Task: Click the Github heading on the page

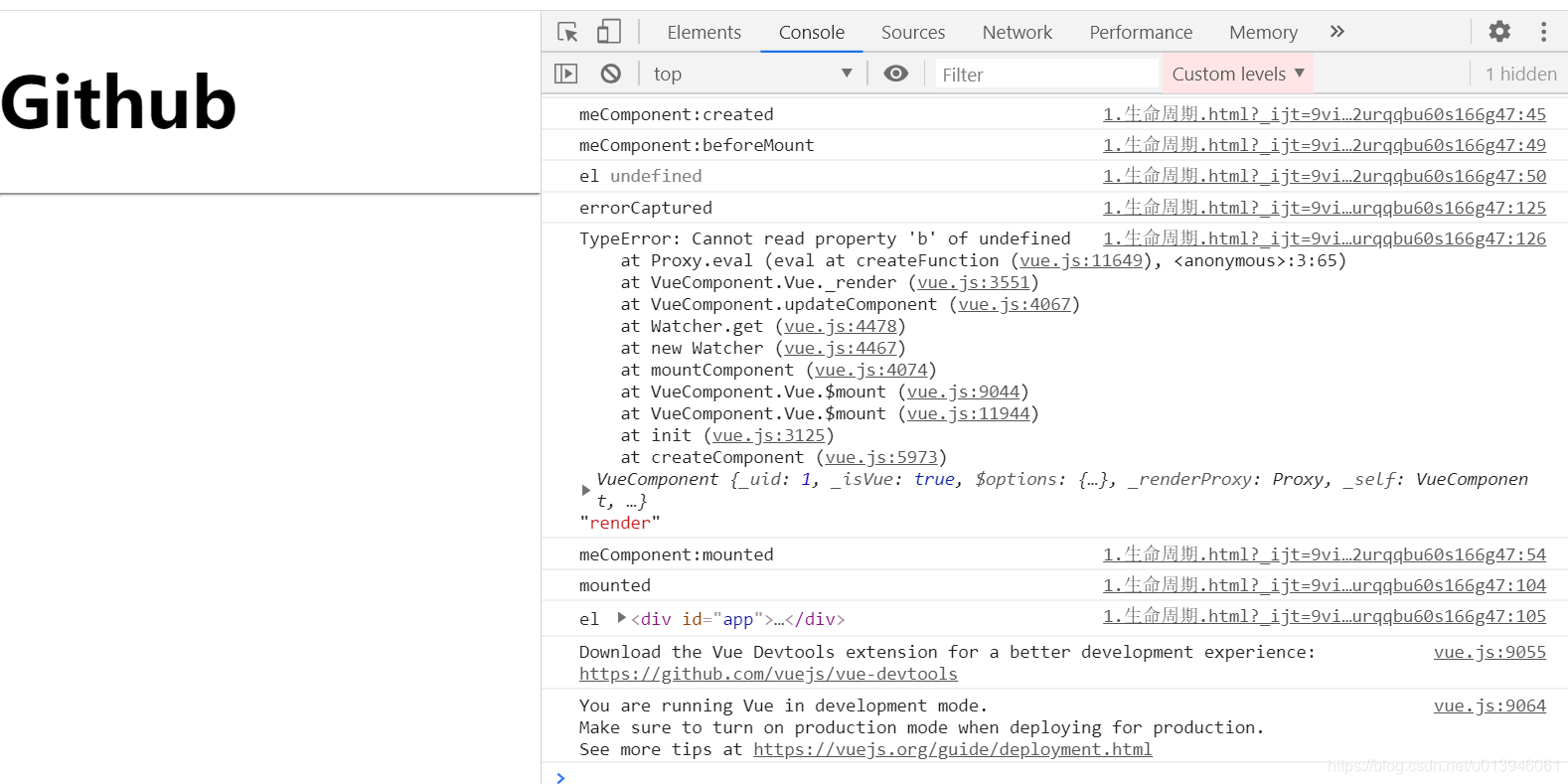Action: [118, 103]
